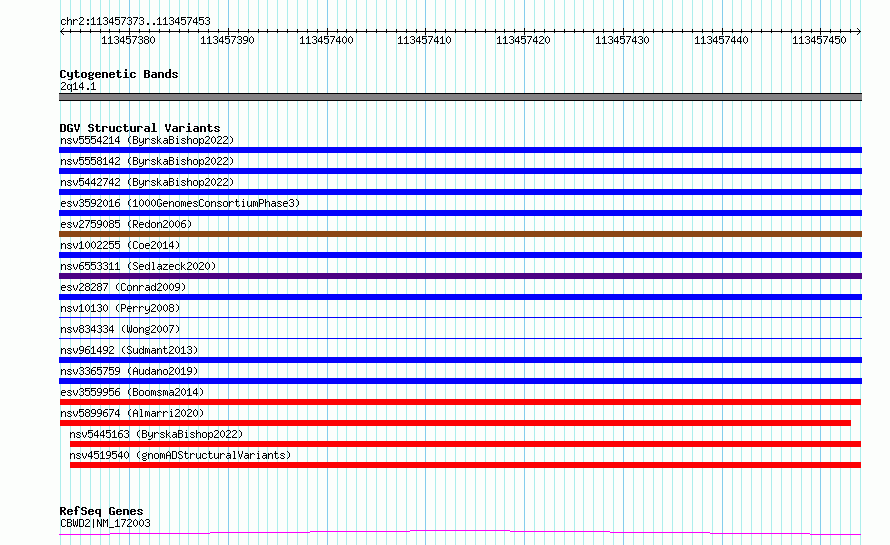Screen dimensions: 890x545
Task: Click the thin blue line for nsv834334
Action: (460, 338)
